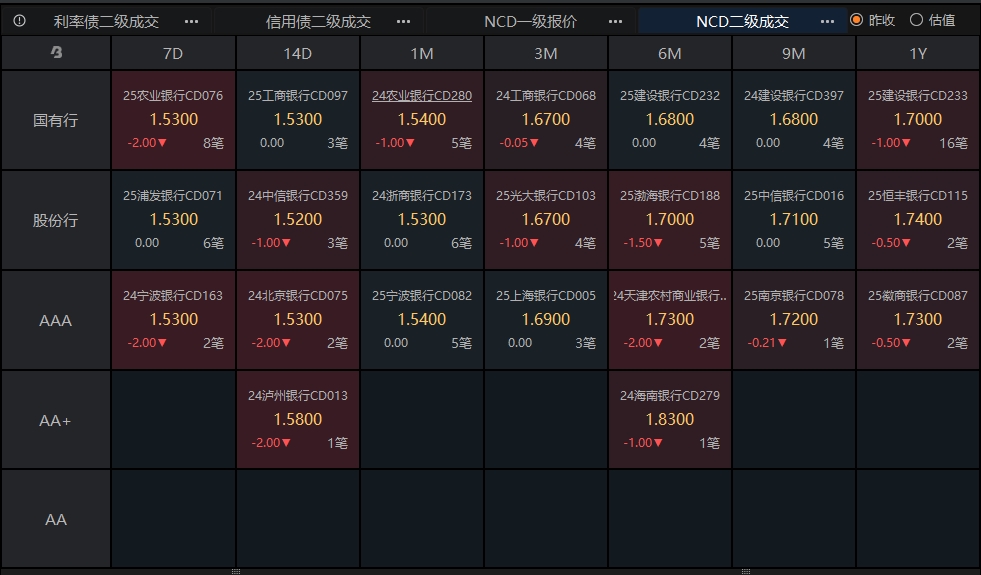Image resolution: width=981 pixels, height=575 pixels.
Task: Click the 24浙商银行CD173 cell
Action: point(422,220)
